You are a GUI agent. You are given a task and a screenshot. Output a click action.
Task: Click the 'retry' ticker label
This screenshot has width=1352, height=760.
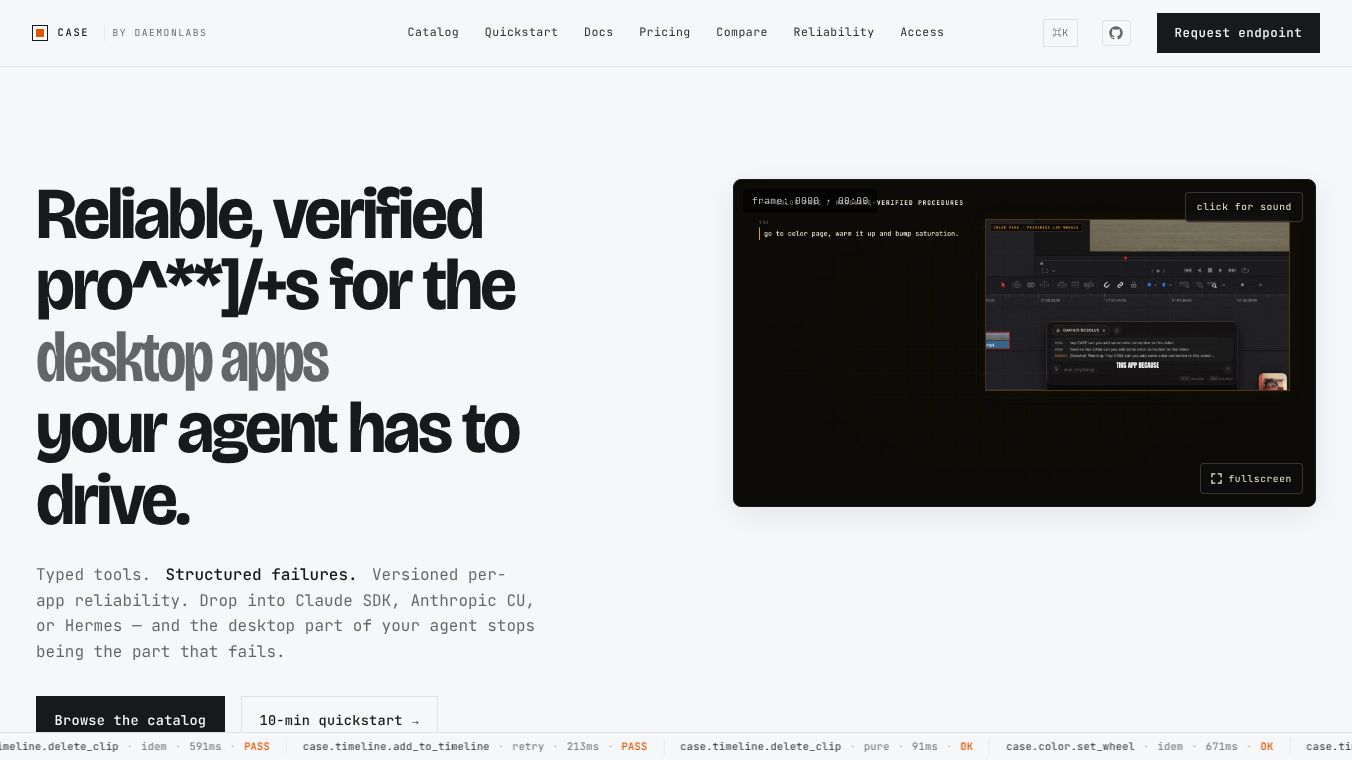click(528, 747)
